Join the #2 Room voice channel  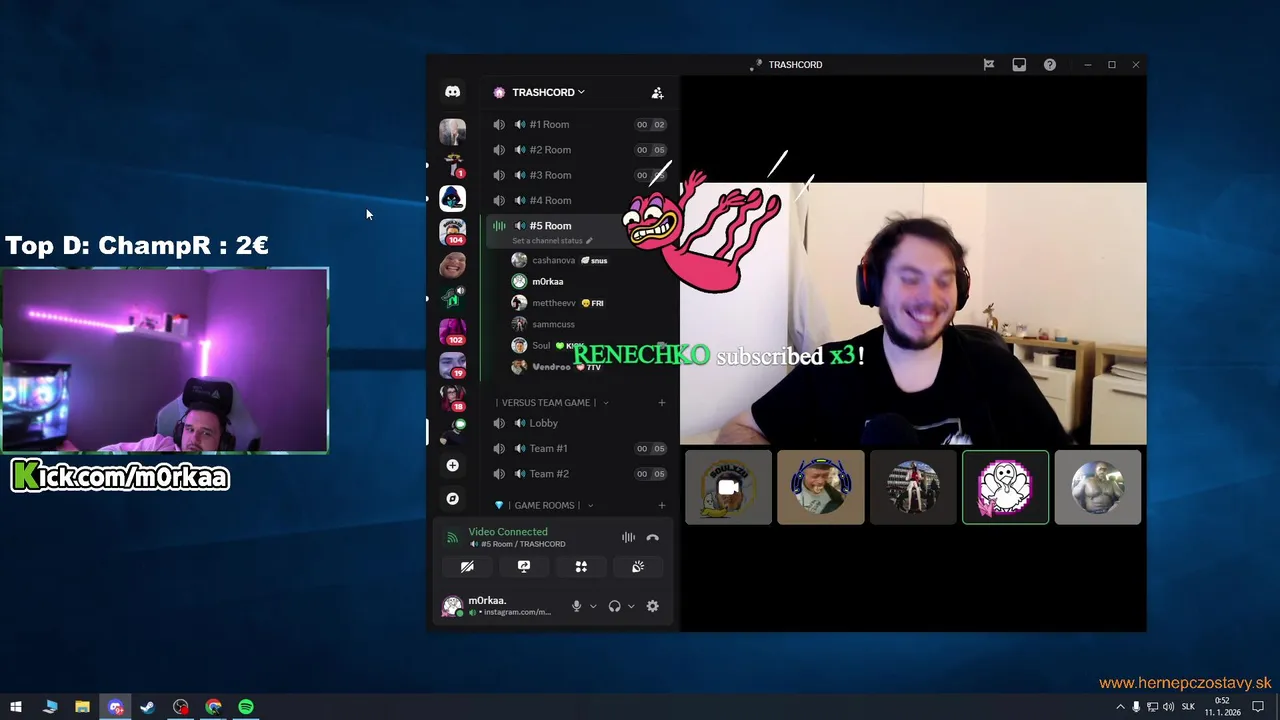[x=579, y=150]
